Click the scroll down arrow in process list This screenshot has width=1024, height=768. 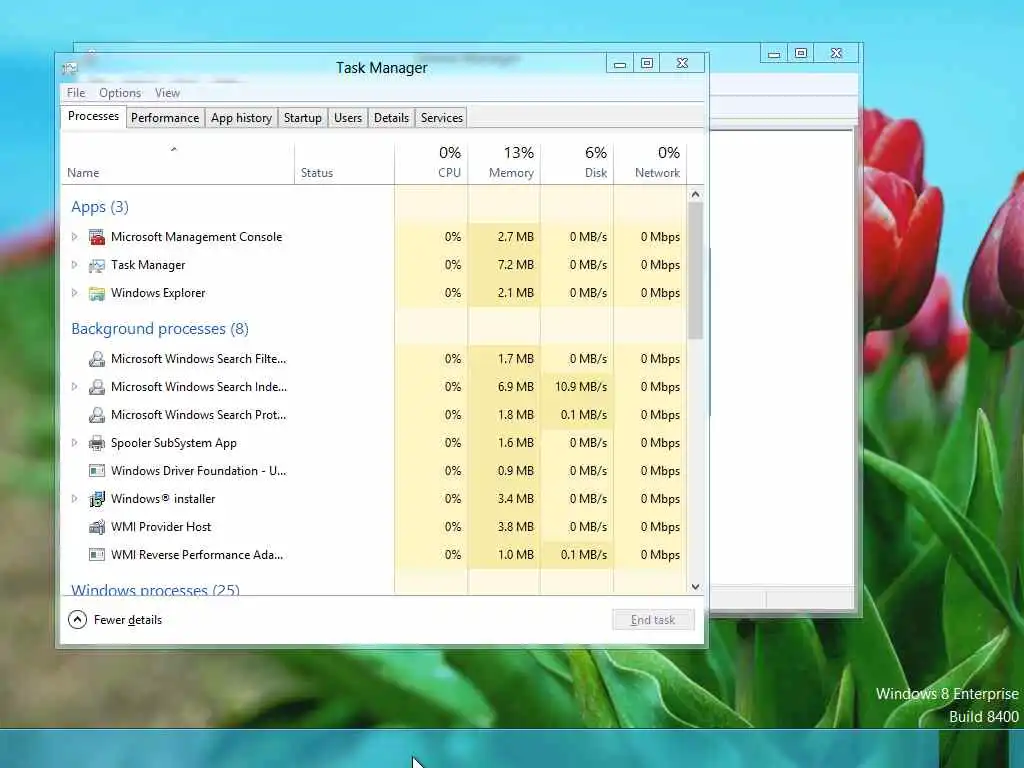(696, 586)
